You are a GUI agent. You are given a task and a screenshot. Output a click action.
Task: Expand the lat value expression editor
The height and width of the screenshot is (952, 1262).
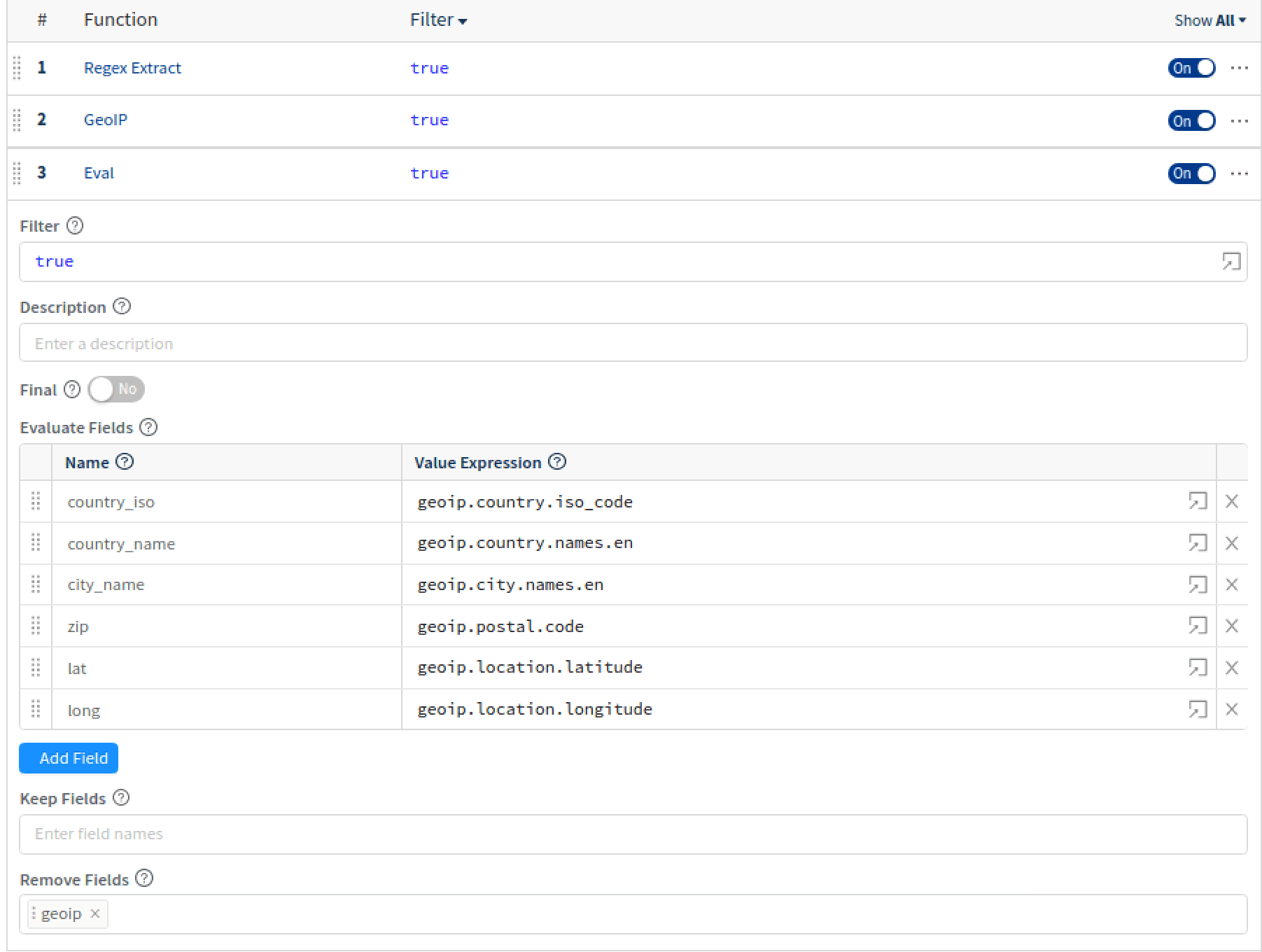click(x=1198, y=667)
